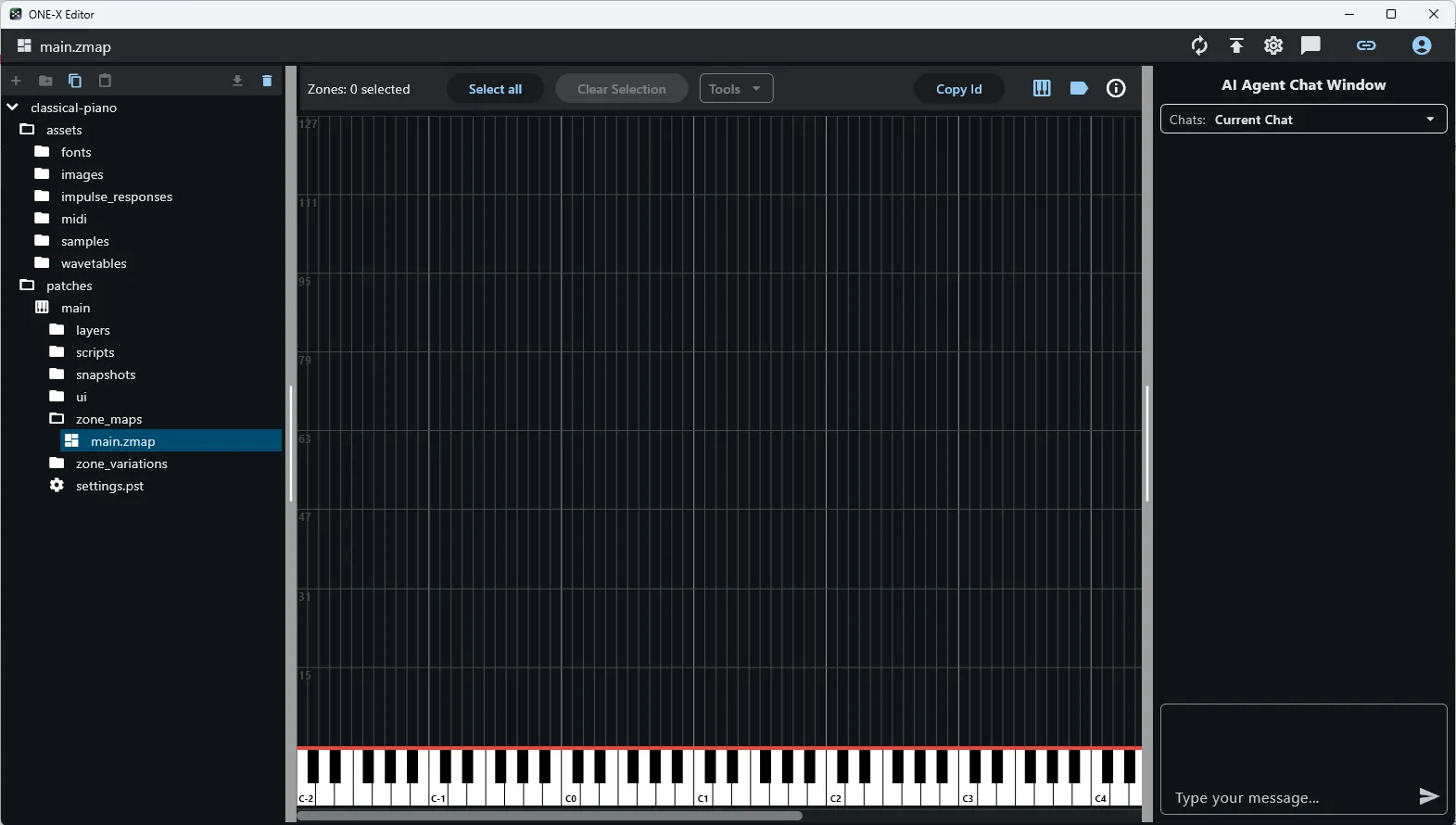Collapse the assets folder

click(x=27, y=129)
